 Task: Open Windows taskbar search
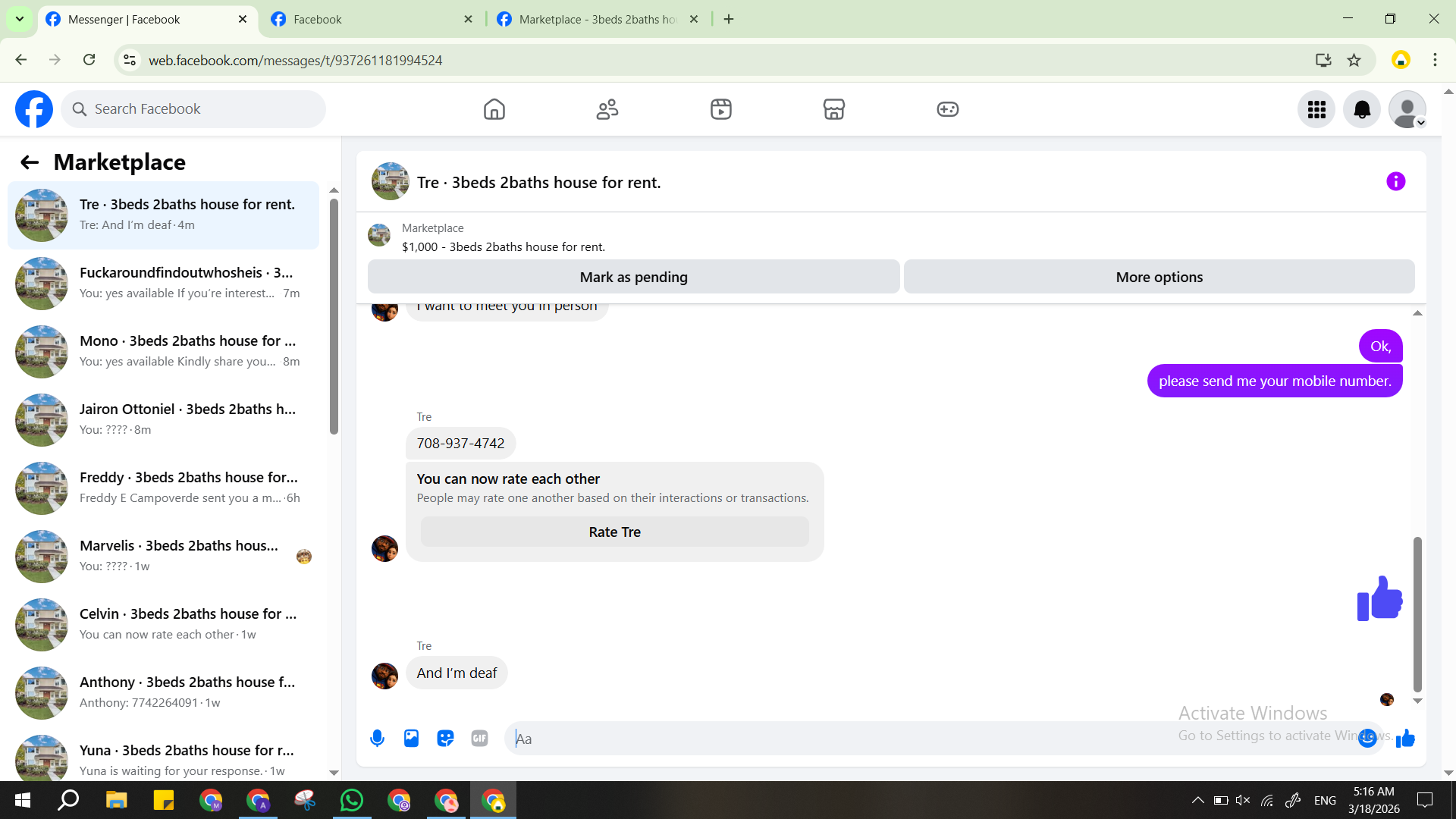[x=68, y=800]
